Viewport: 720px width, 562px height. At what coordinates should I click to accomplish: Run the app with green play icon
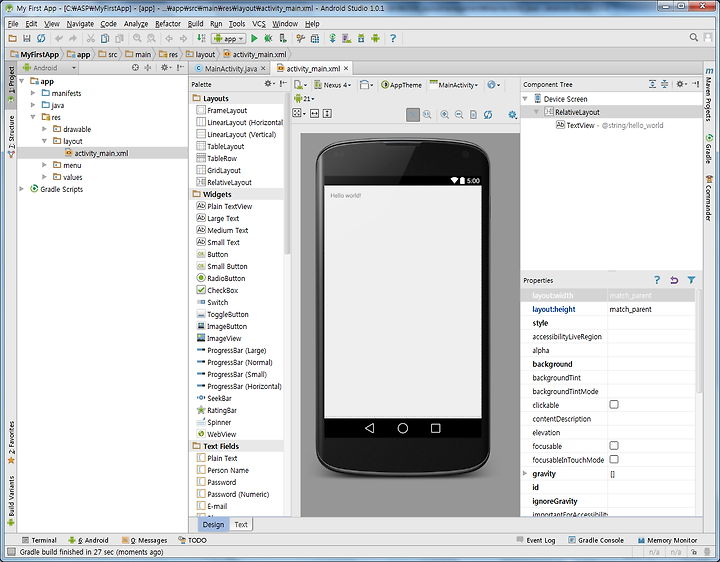(254, 39)
